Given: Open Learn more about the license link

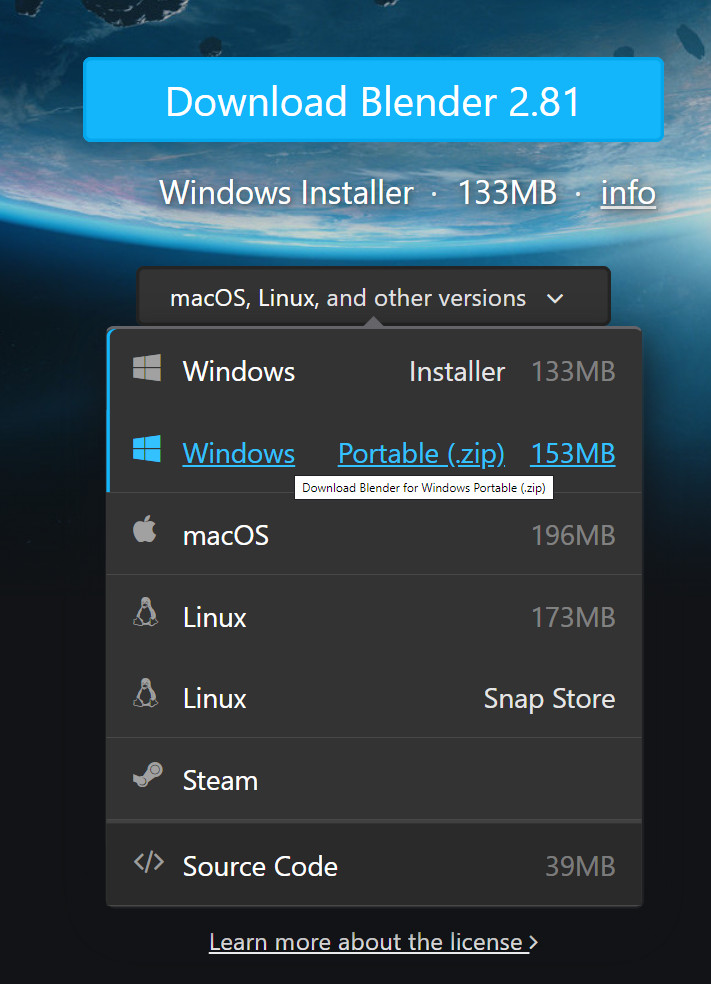Looking at the screenshot, I should point(373,942).
